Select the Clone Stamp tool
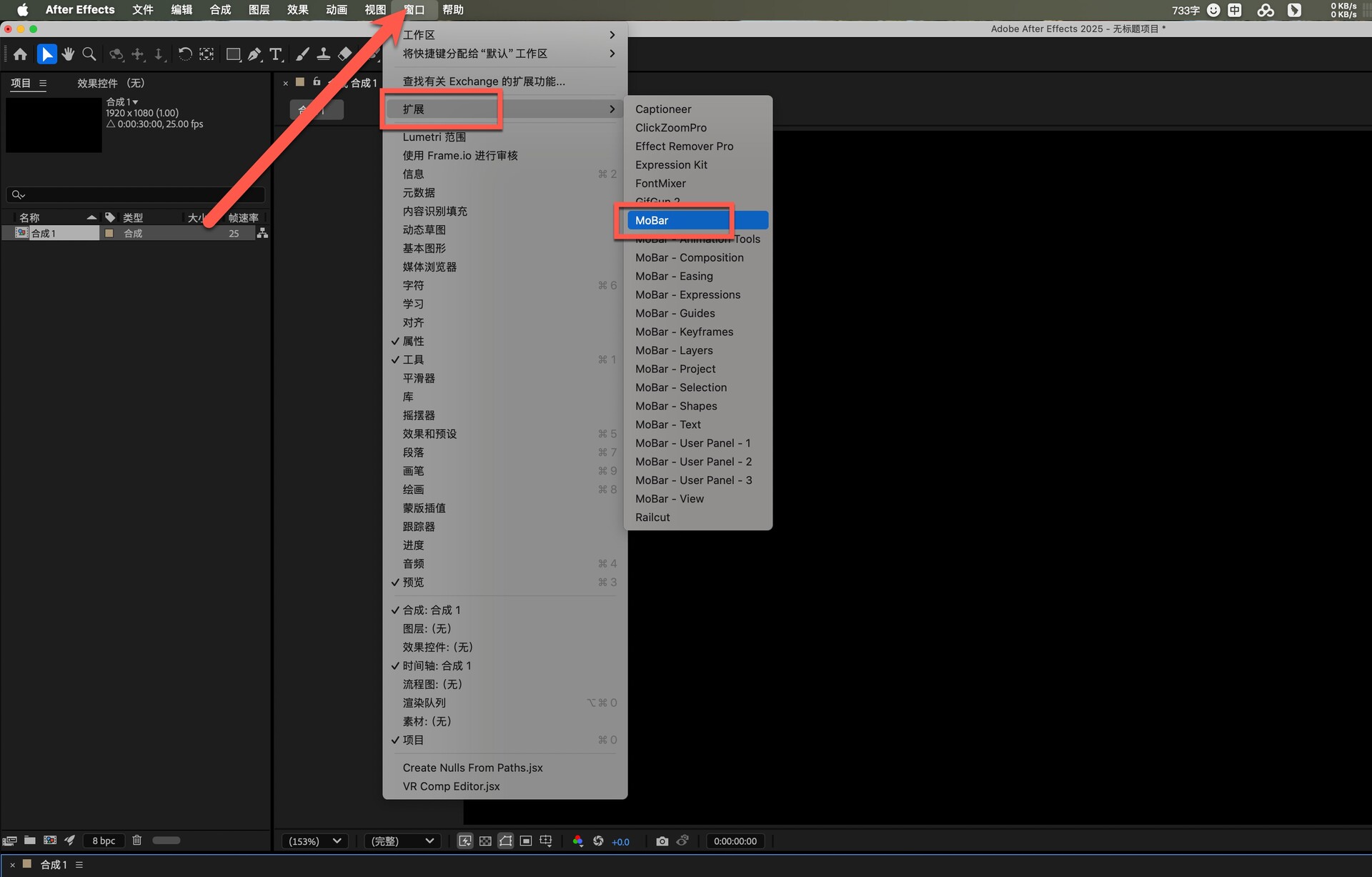The height and width of the screenshot is (877, 1372). coord(323,54)
